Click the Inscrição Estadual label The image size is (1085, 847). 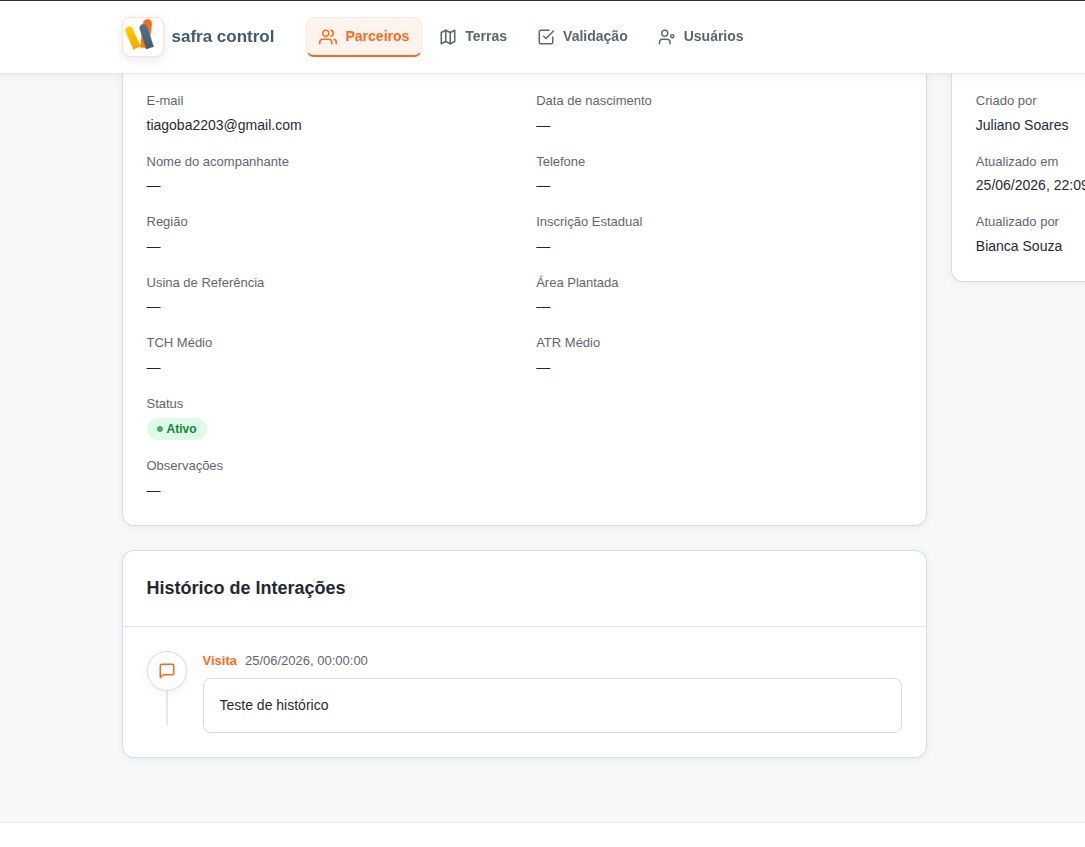point(589,222)
